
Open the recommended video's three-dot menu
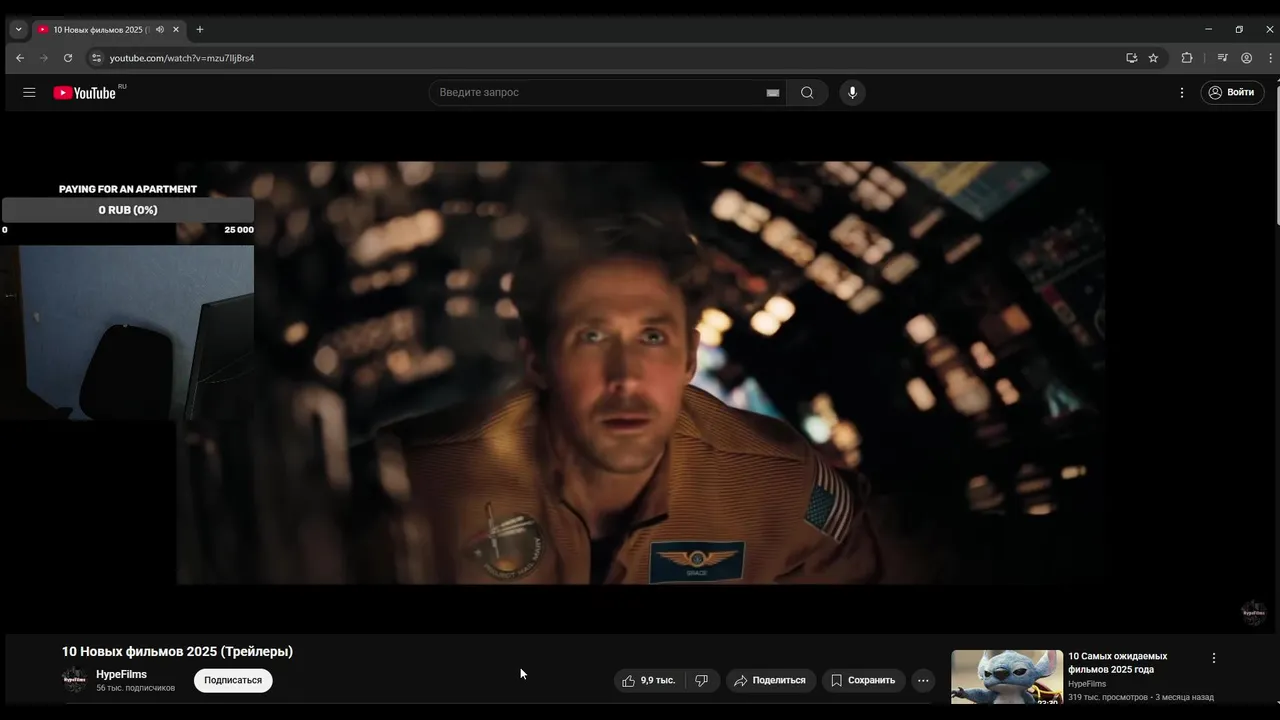[x=1214, y=658]
